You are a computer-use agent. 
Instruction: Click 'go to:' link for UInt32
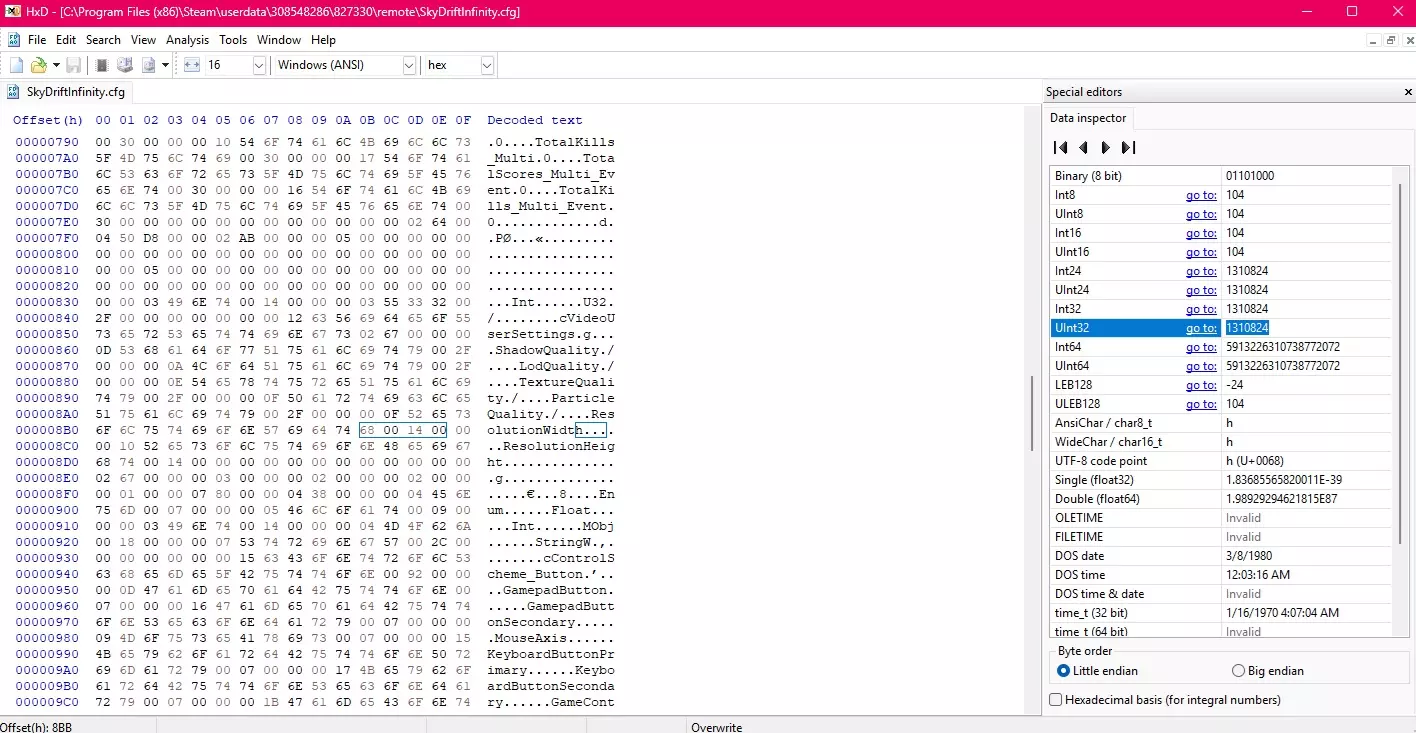[x=1201, y=328]
